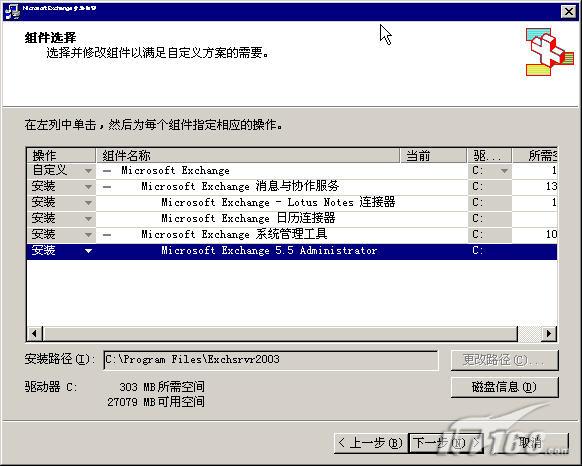Collapse the 消息与协作服务 node
The image size is (582, 466).
coord(107,187)
